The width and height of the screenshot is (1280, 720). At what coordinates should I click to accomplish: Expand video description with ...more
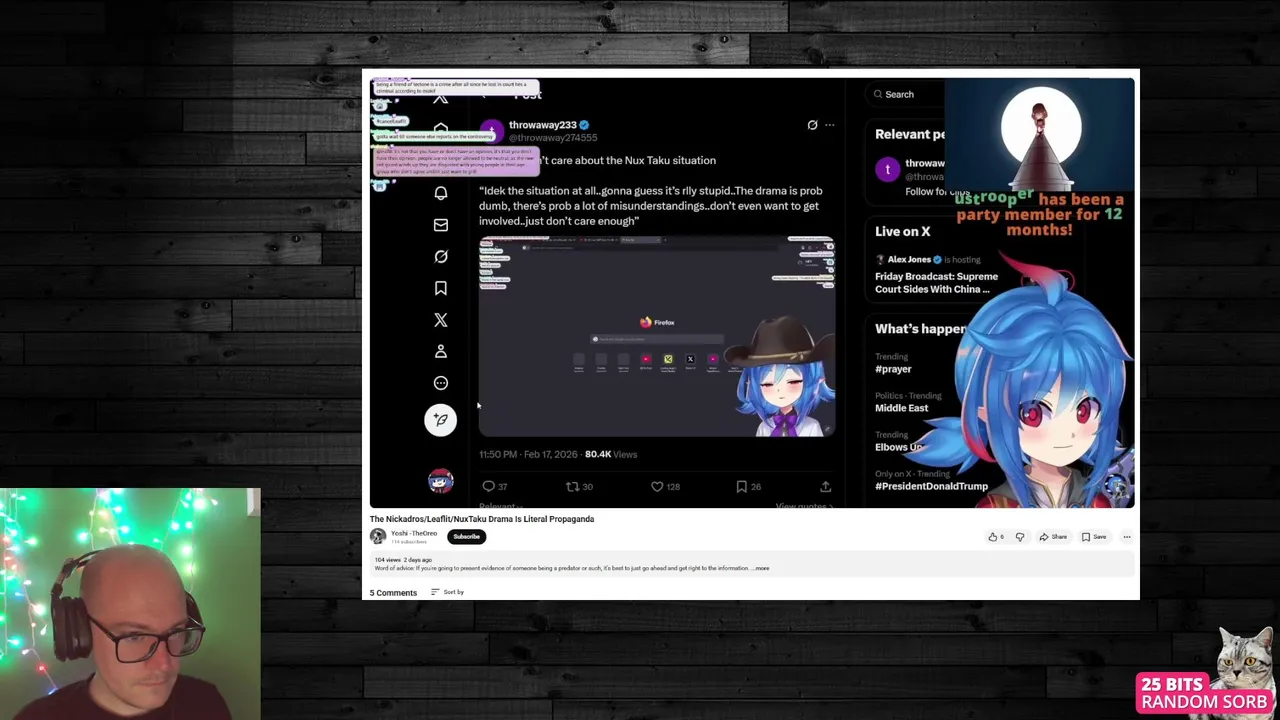[761, 568]
